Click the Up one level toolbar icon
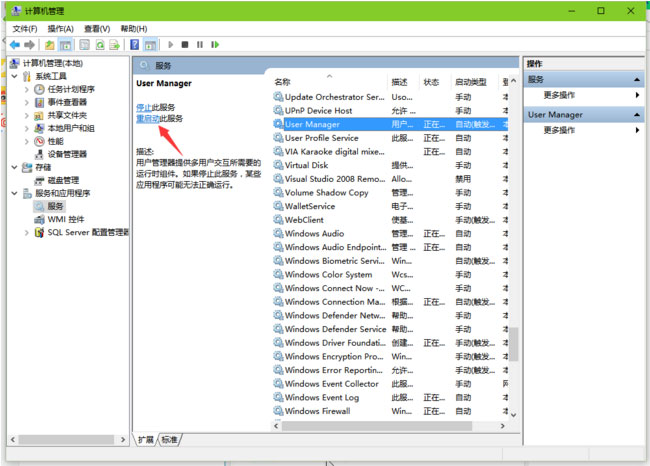The height and width of the screenshot is (466, 650). point(49,45)
